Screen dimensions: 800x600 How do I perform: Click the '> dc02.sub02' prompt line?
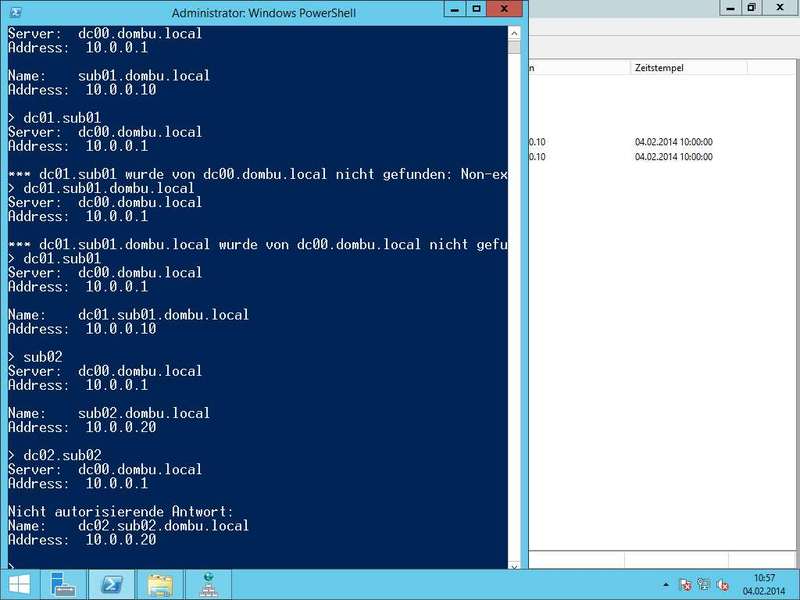(55, 455)
